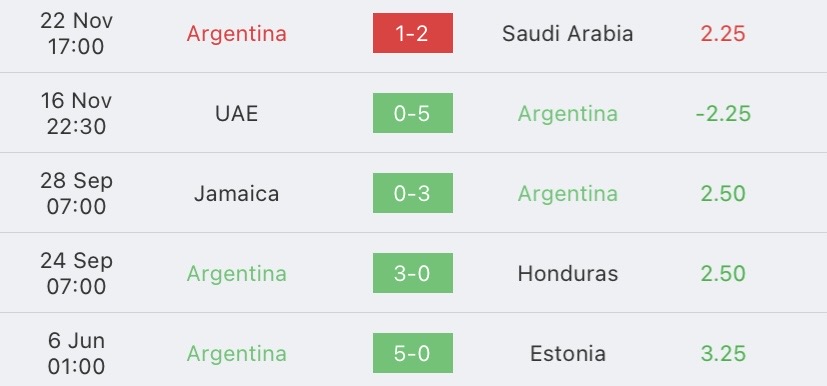Select the -2.25 handicap value
Screen dimensions: 827x386
coord(723,113)
